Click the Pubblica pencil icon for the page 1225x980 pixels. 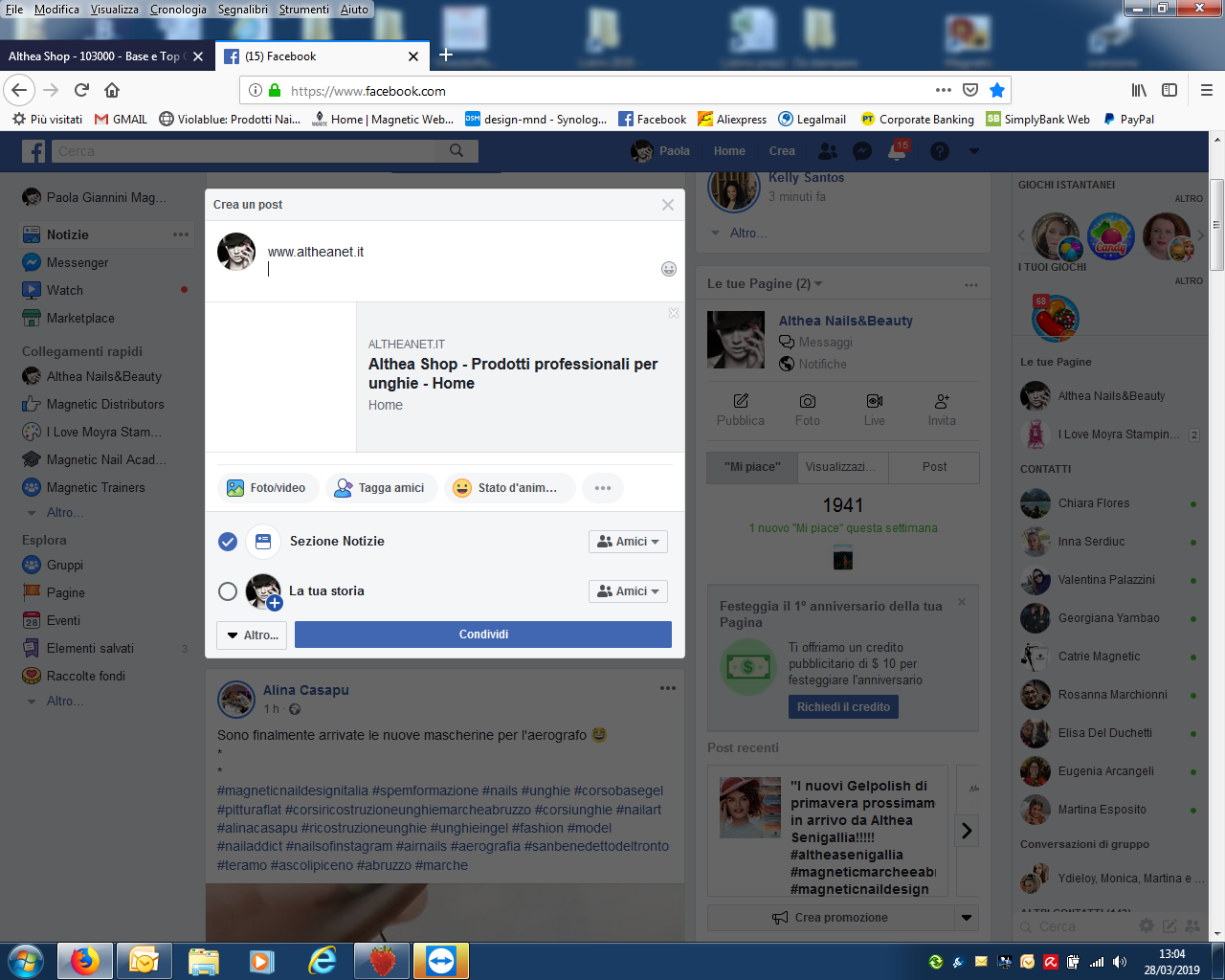pos(741,401)
